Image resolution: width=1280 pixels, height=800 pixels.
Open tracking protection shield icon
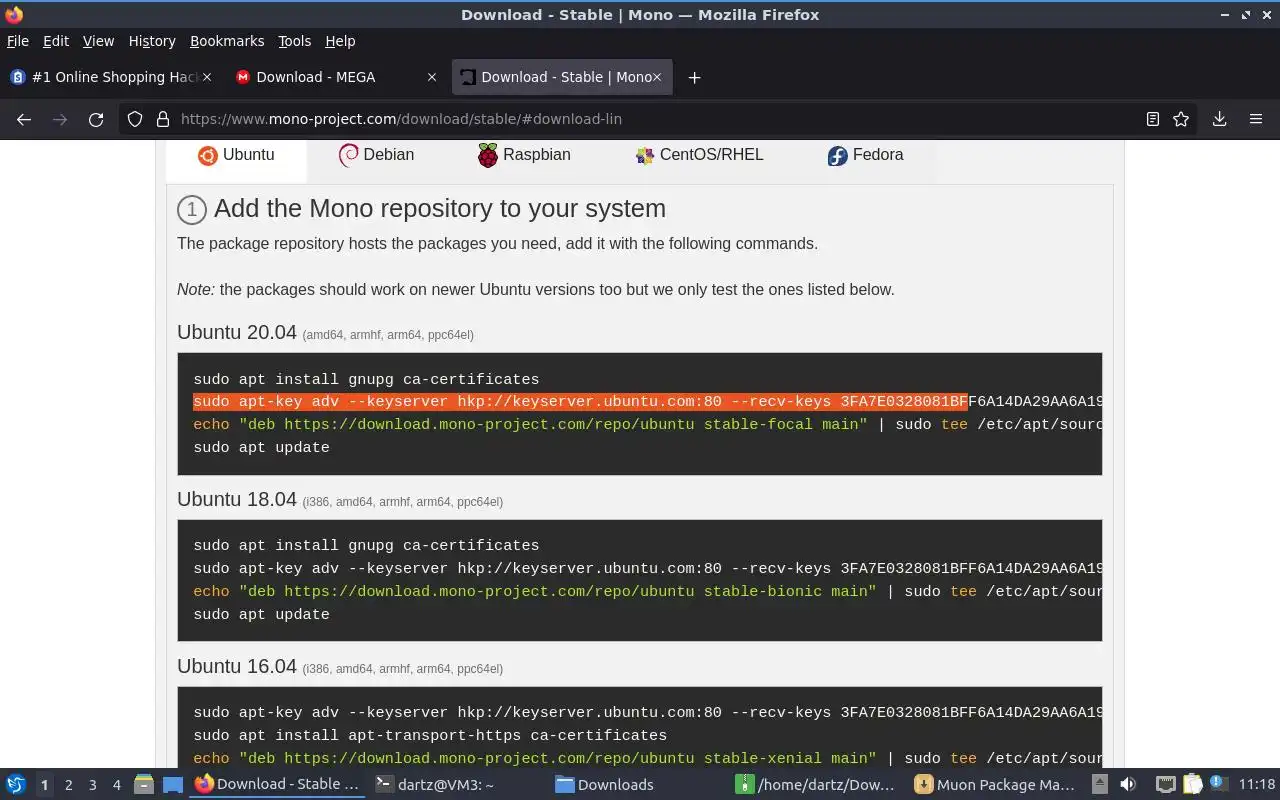coord(135,119)
